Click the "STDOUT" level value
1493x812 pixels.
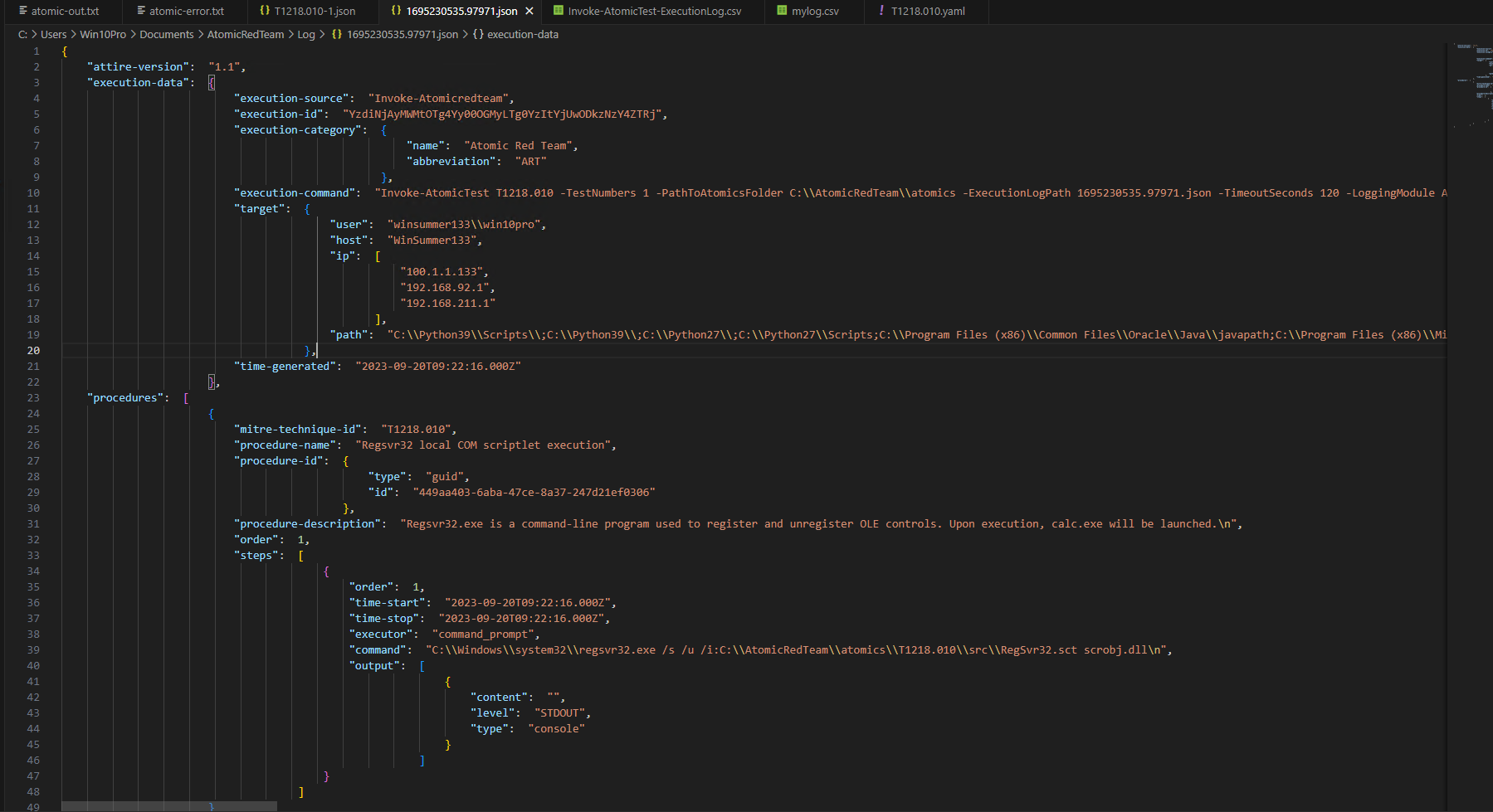pos(560,712)
